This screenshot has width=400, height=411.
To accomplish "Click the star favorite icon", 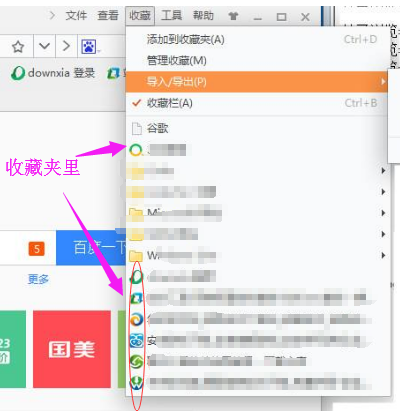I will click(x=18, y=46).
